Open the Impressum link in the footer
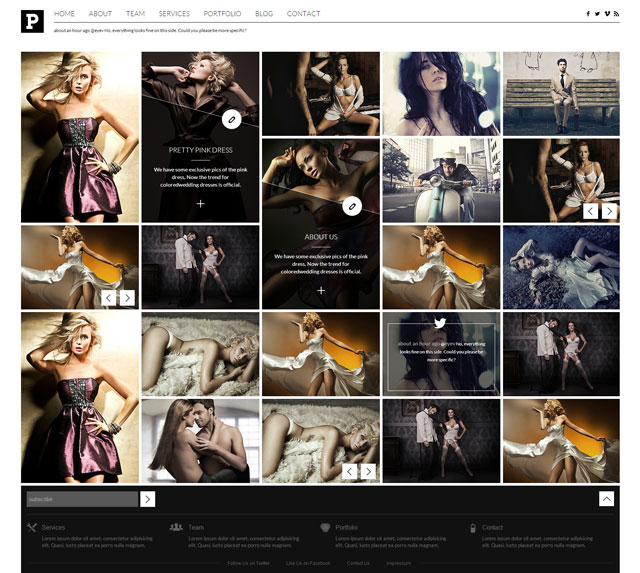Image resolution: width=640 pixels, height=573 pixels. (x=398, y=563)
